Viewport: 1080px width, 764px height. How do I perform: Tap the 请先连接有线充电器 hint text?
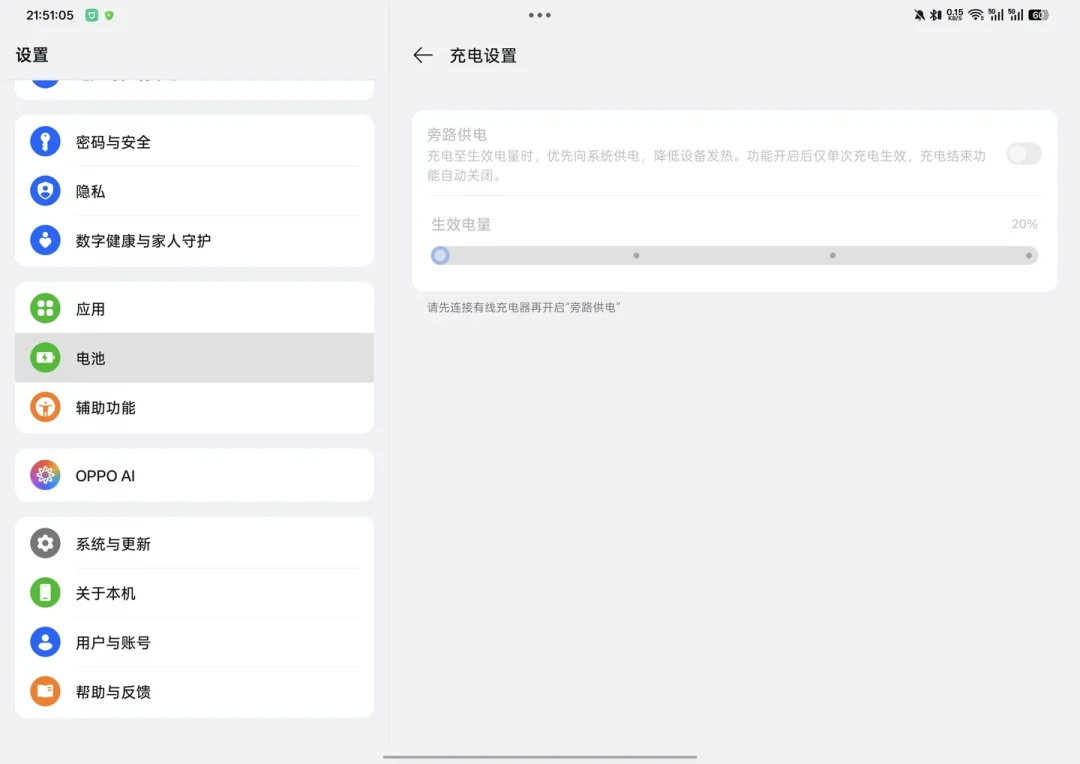point(523,307)
